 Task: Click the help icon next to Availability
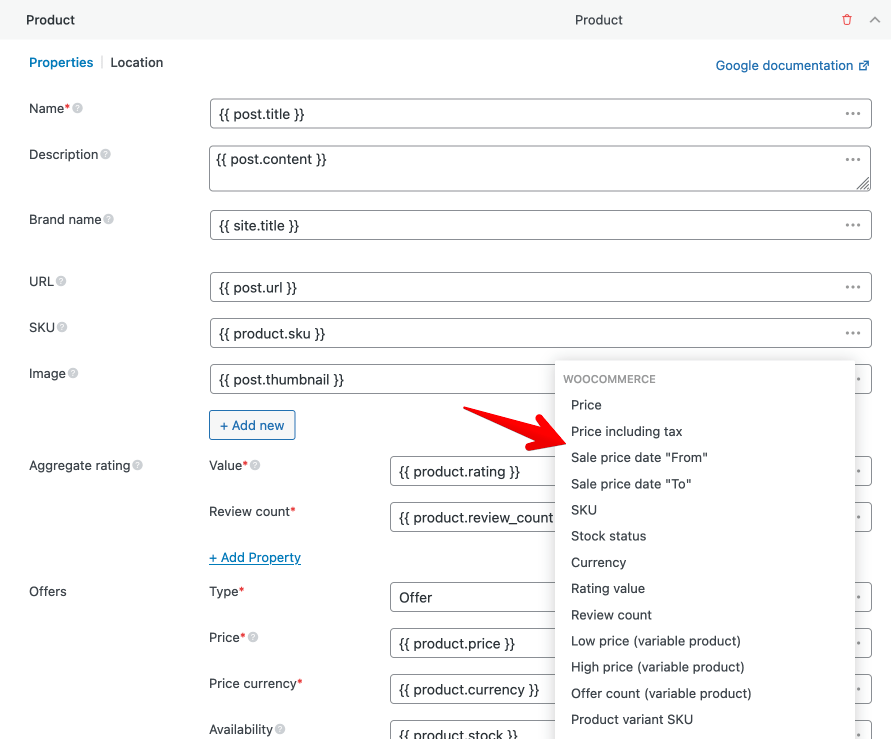[x=280, y=729]
